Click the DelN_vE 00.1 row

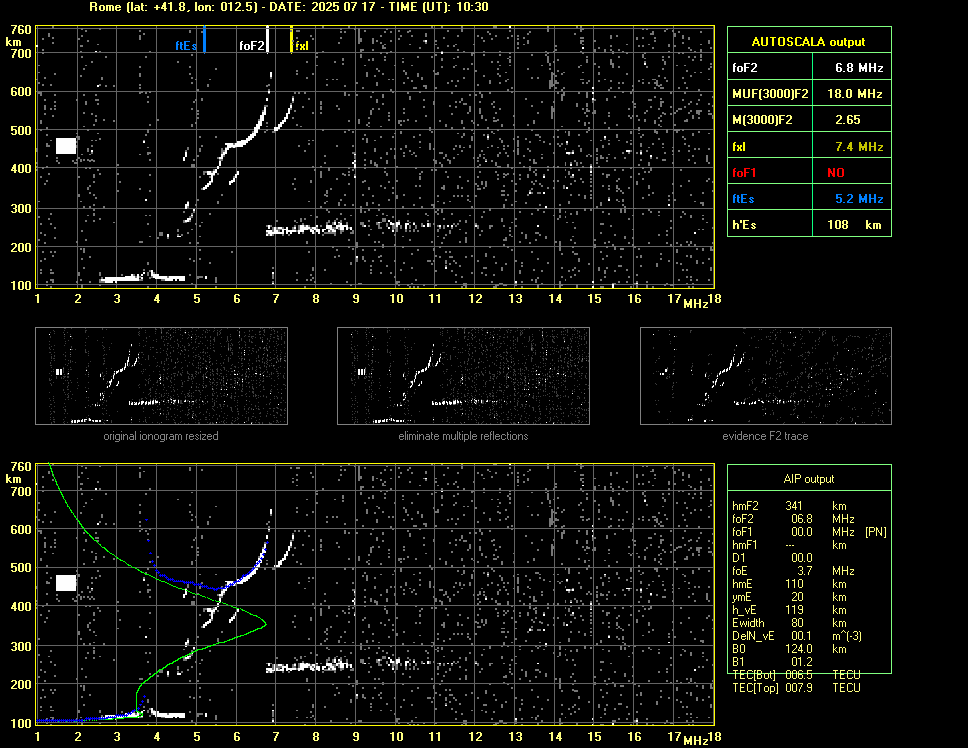coord(797,636)
